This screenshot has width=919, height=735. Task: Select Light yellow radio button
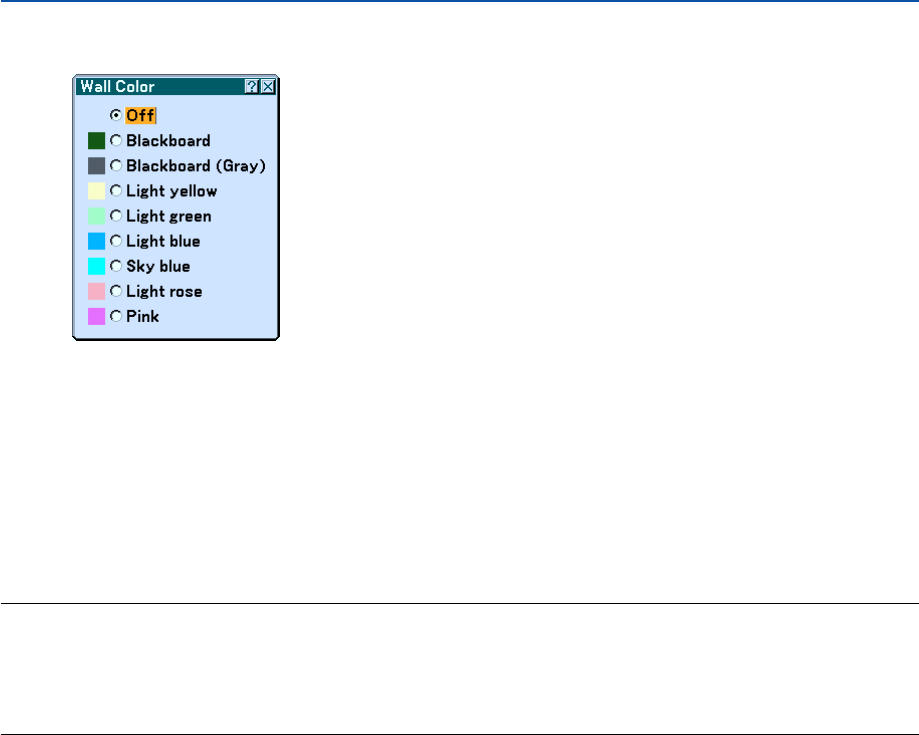pyautogui.click(x=116, y=191)
